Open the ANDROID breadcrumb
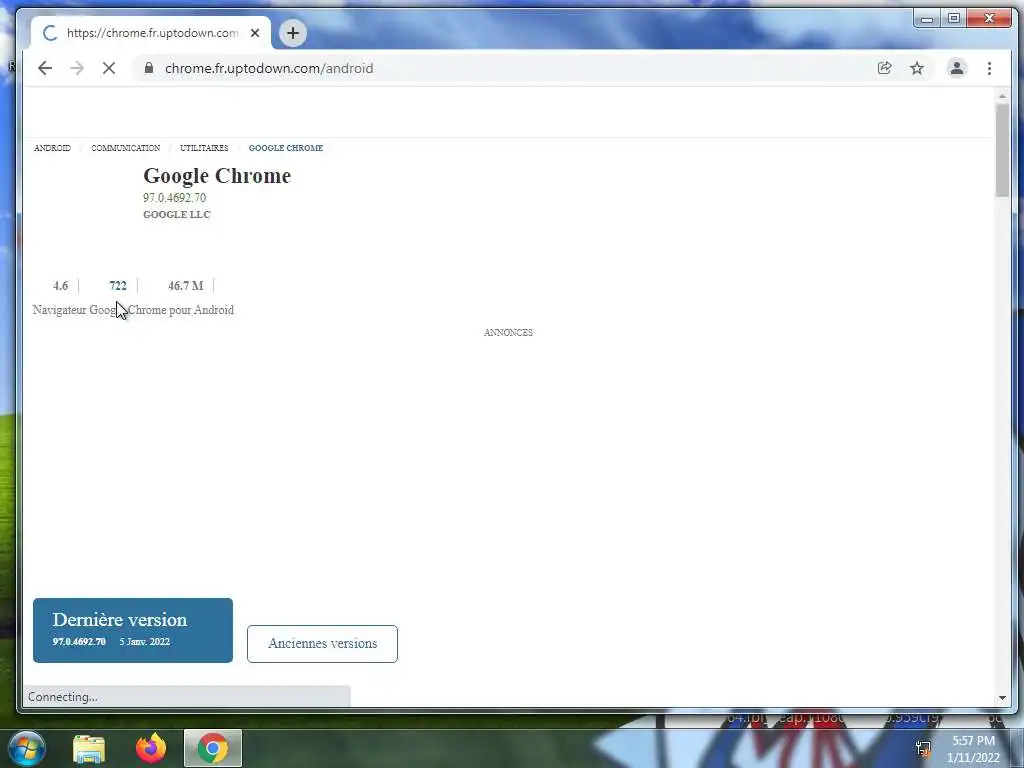This screenshot has height=768, width=1024. 52,148
